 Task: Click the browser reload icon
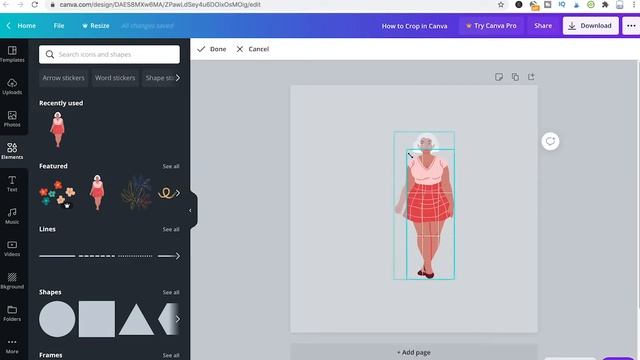pyautogui.click(x=35, y=4)
